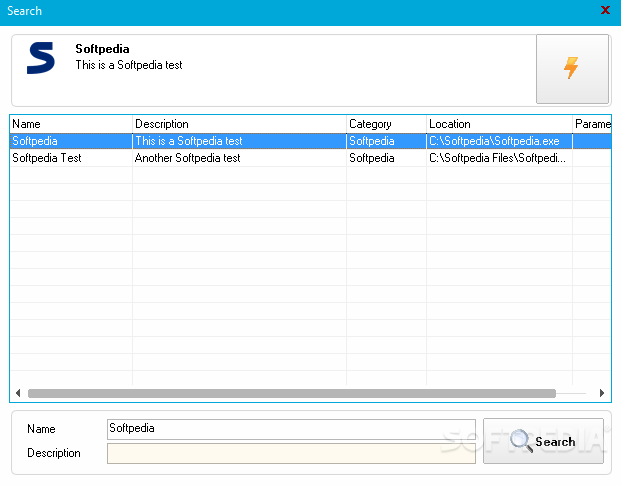621x486 pixels.
Task: Sort by the Description column header
Action: pos(239,124)
